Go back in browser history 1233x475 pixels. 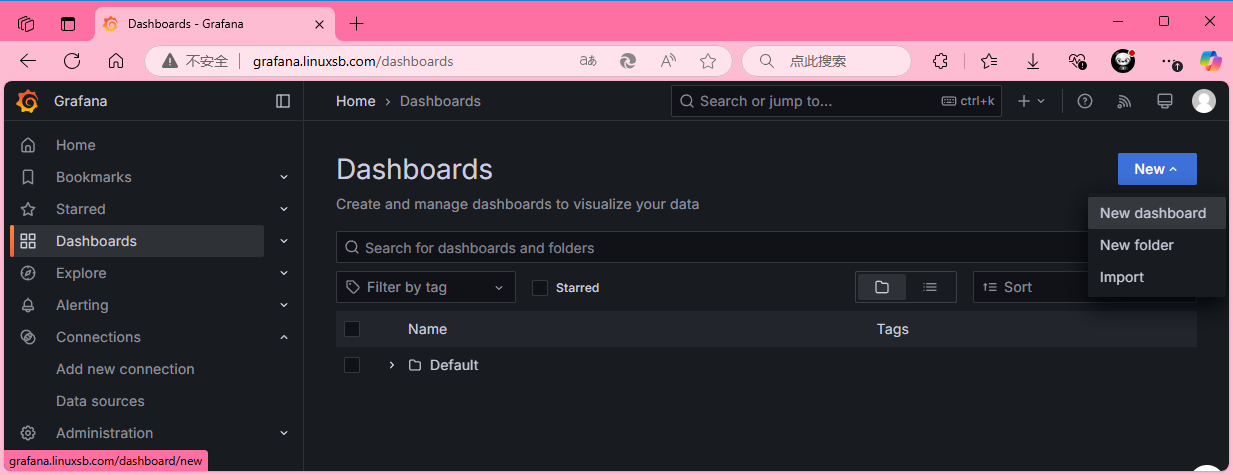click(28, 61)
